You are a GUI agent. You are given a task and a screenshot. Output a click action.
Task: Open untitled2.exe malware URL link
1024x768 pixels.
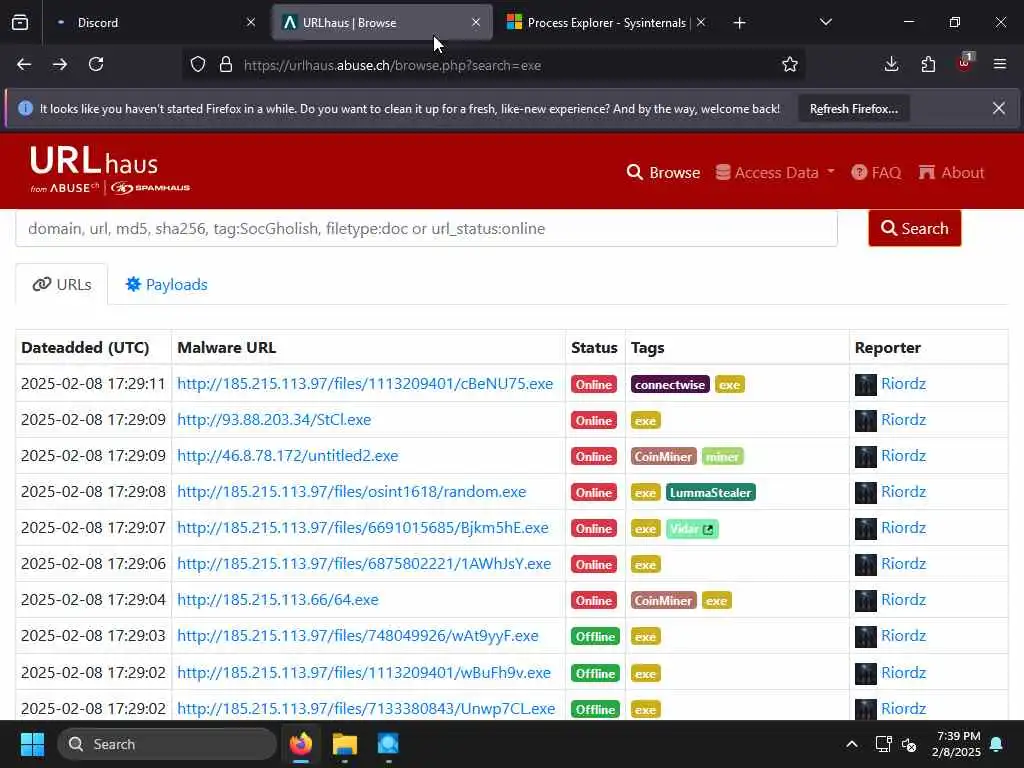pyautogui.click(x=287, y=456)
